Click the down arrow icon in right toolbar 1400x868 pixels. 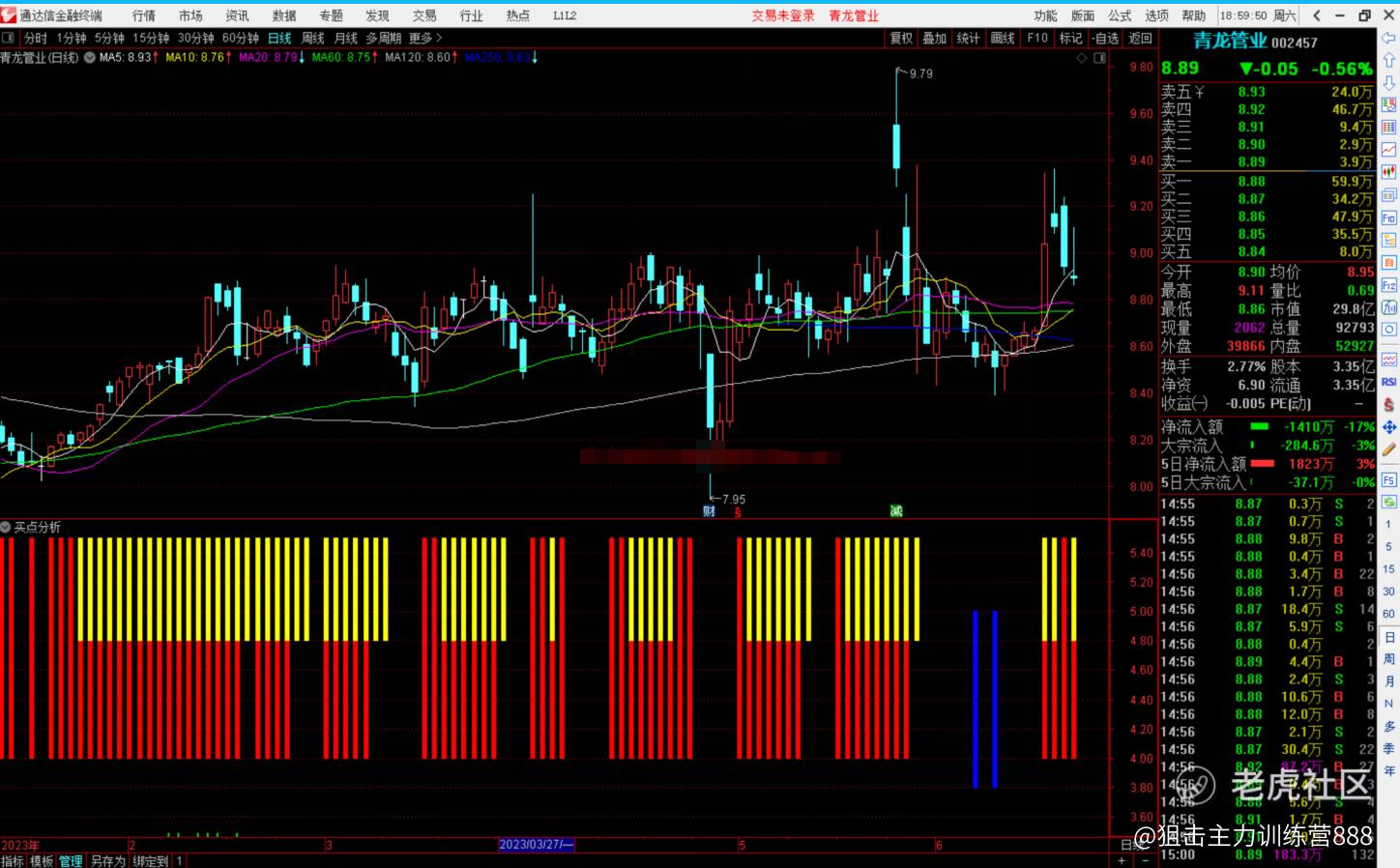coord(1389,82)
